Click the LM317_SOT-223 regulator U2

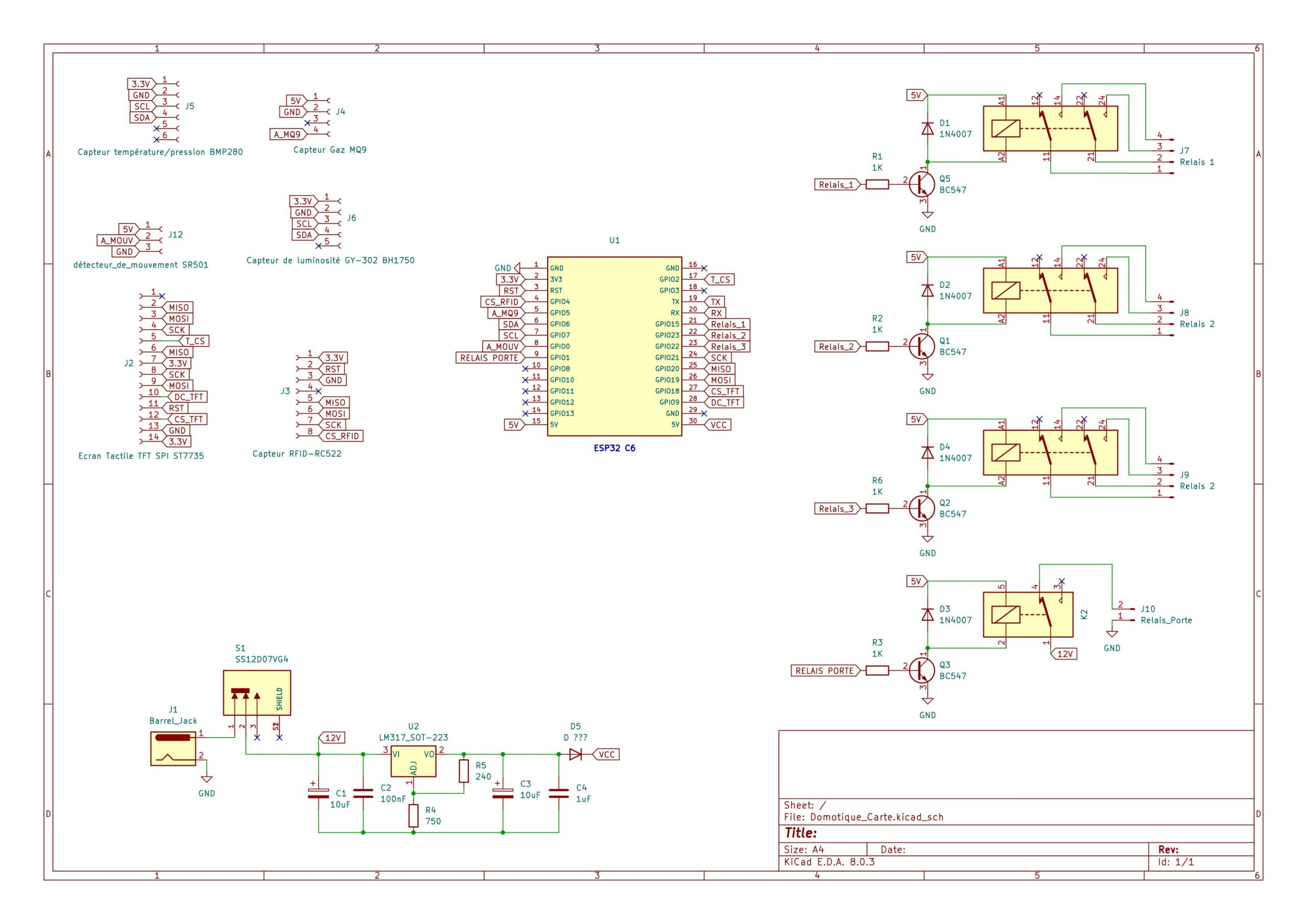tap(413, 760)
